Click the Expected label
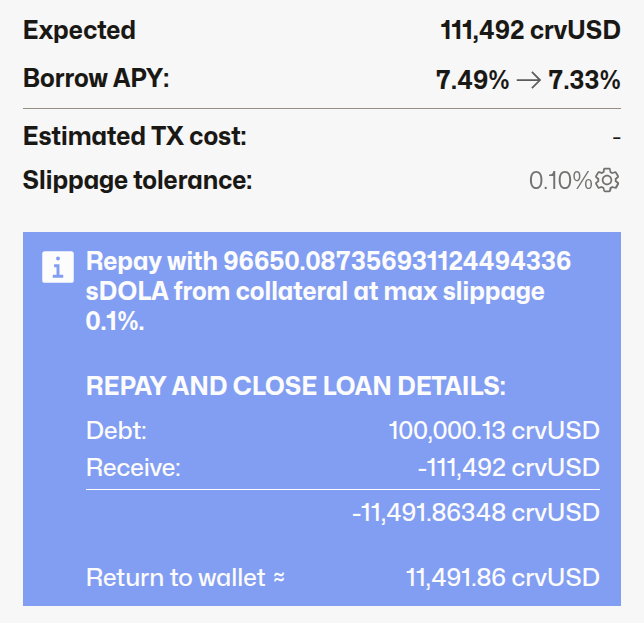 (79, 30)
